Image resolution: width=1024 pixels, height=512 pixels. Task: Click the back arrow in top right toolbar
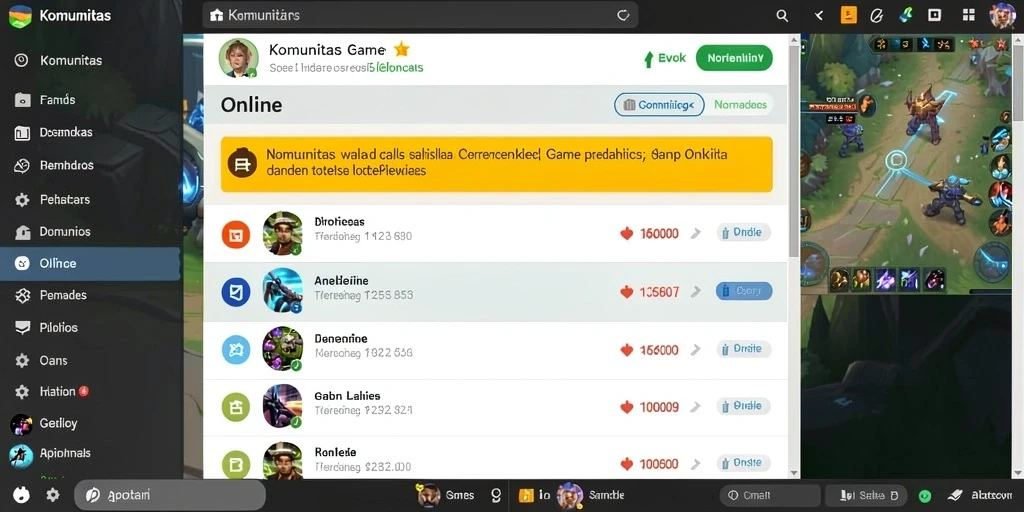click(819, 16)
